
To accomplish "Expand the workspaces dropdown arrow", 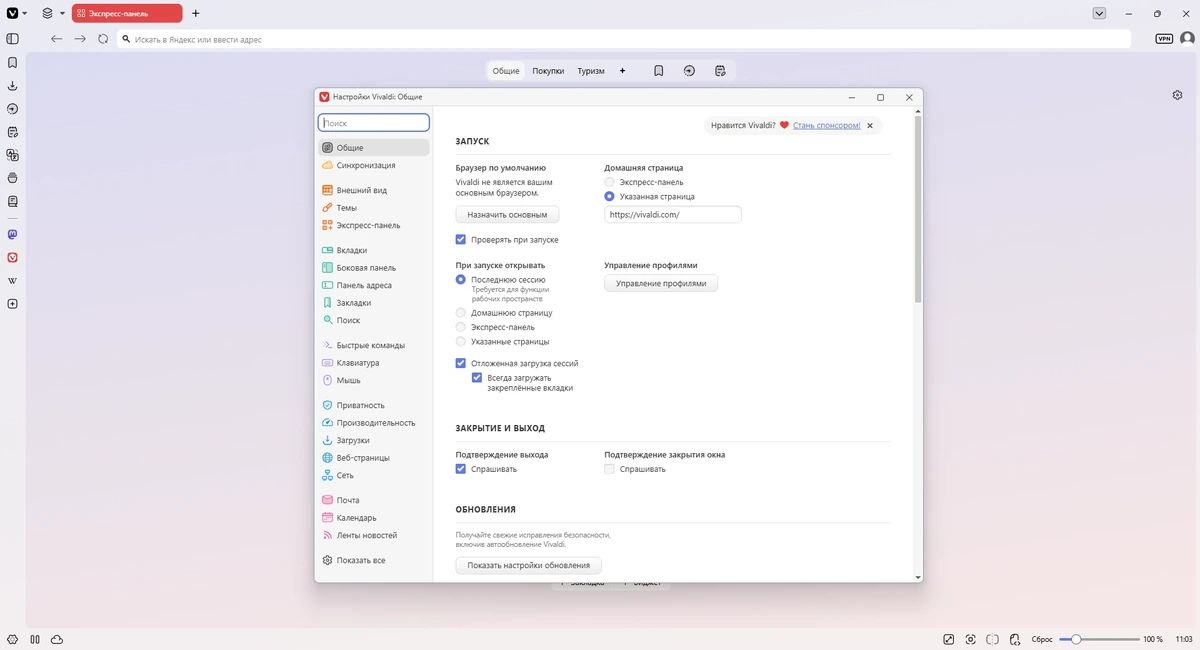I will click(x=62, y=14).
